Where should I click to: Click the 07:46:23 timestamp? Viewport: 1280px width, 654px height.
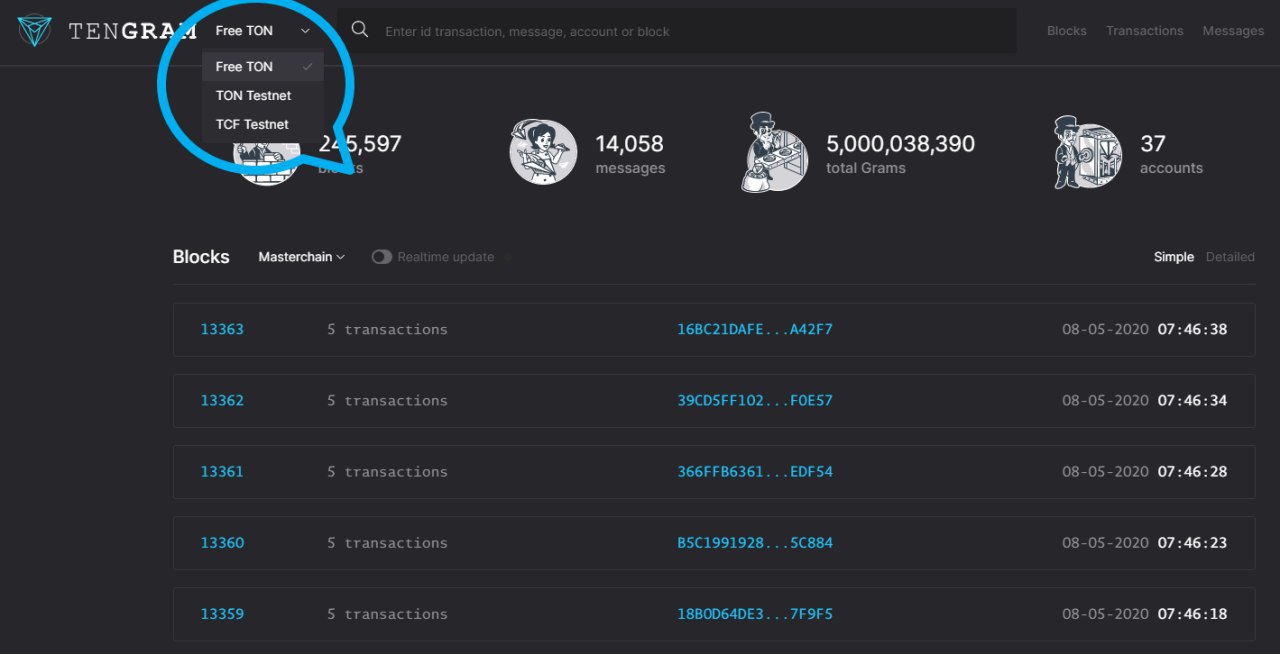(1192, 542)
